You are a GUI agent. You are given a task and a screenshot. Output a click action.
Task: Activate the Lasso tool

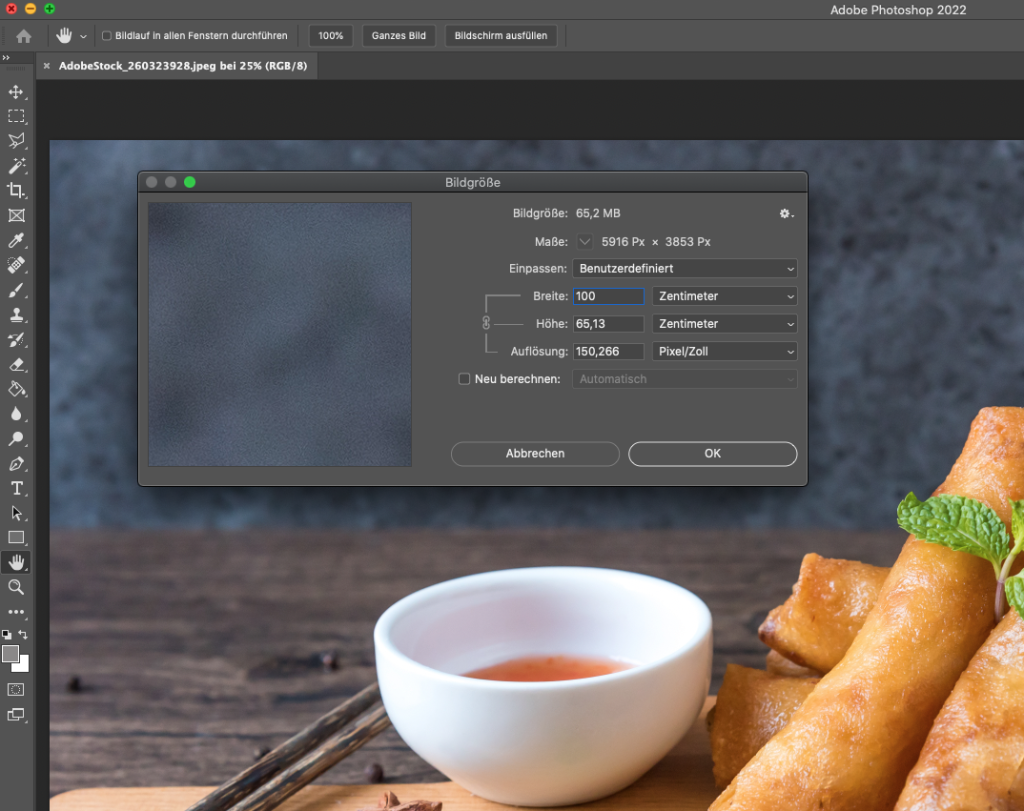click(x=16, y=141)
